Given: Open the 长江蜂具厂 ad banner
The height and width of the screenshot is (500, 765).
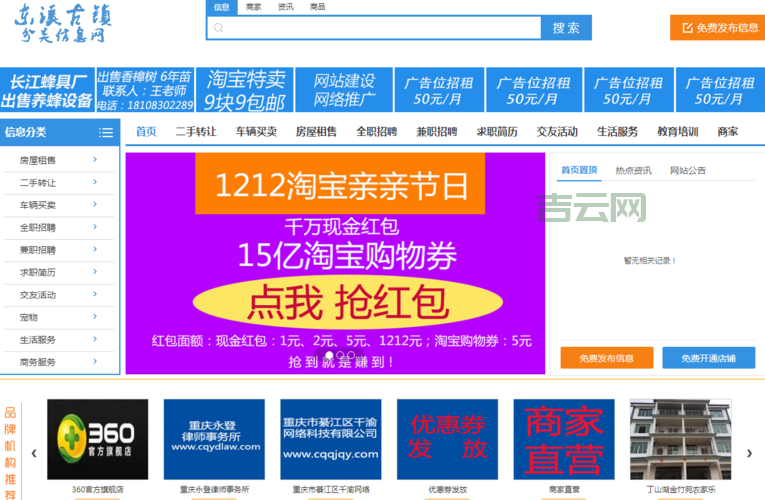Looking at the screenshot, I should point(47,90).
